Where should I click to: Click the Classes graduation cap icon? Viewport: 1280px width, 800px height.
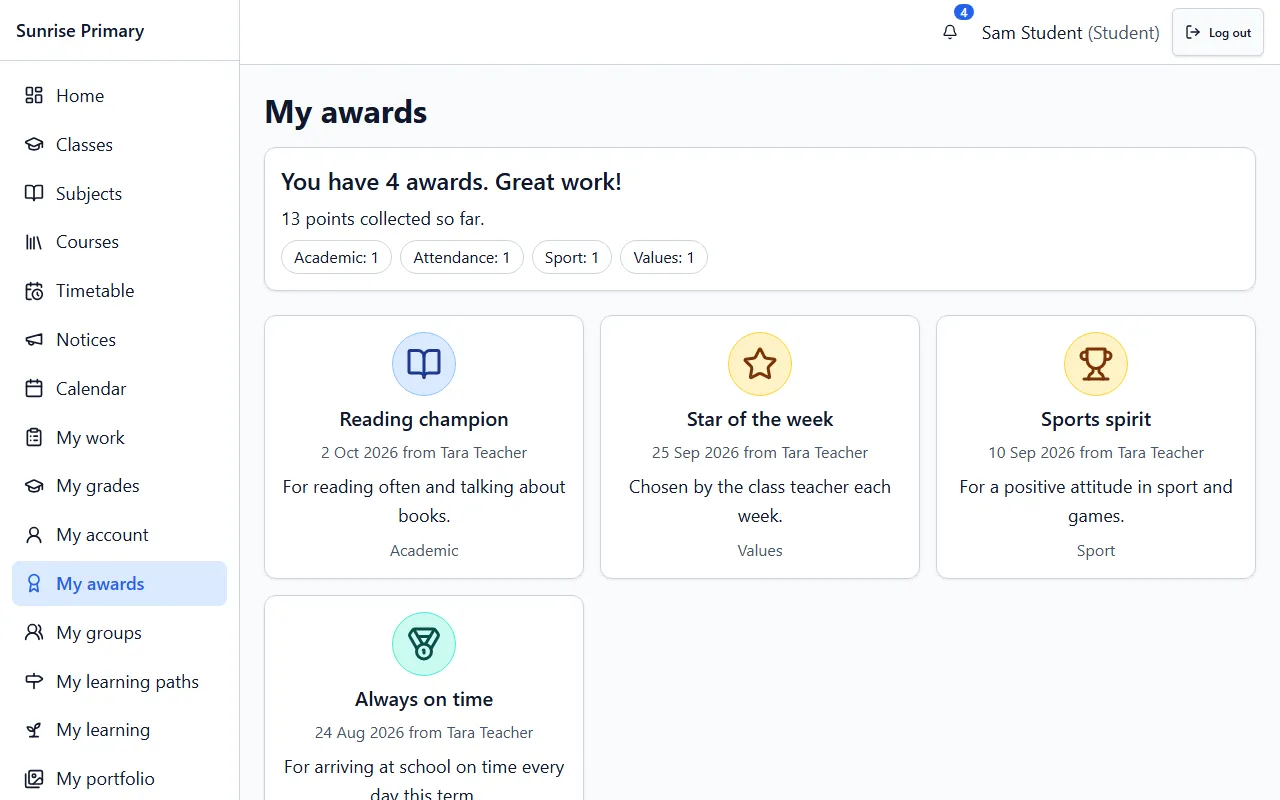coord(34,145)
